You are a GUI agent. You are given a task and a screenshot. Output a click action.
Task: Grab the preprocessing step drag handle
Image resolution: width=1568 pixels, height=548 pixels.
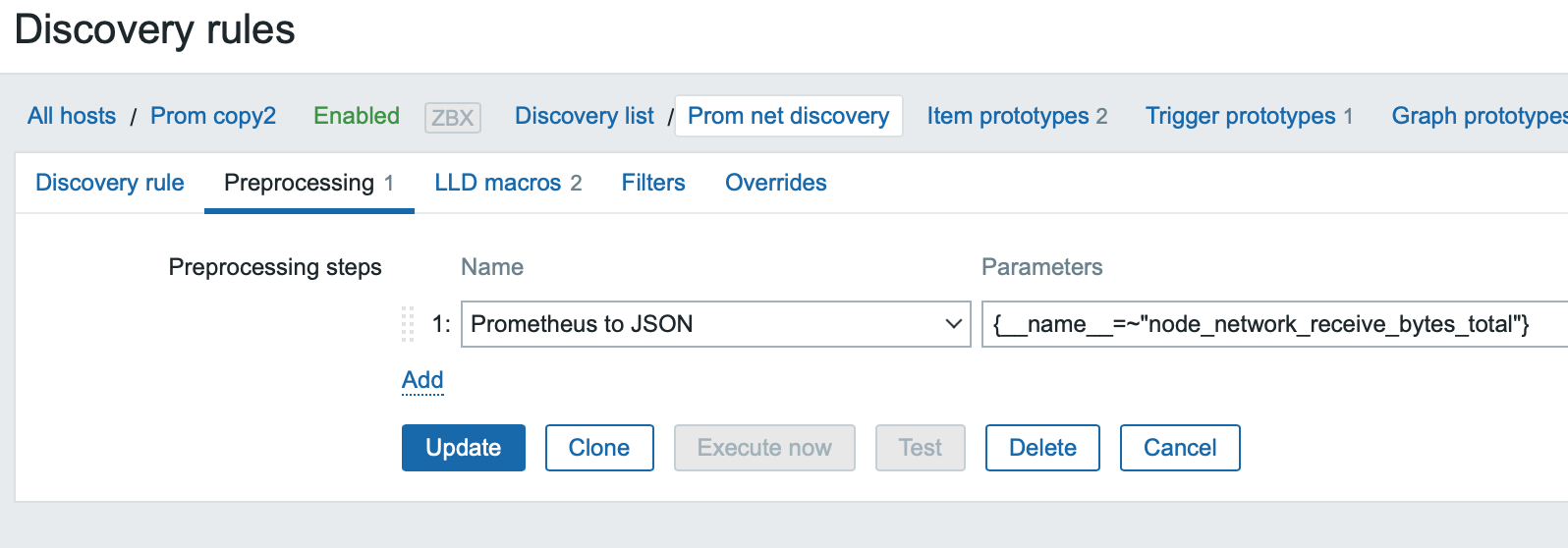coord(408,324)
